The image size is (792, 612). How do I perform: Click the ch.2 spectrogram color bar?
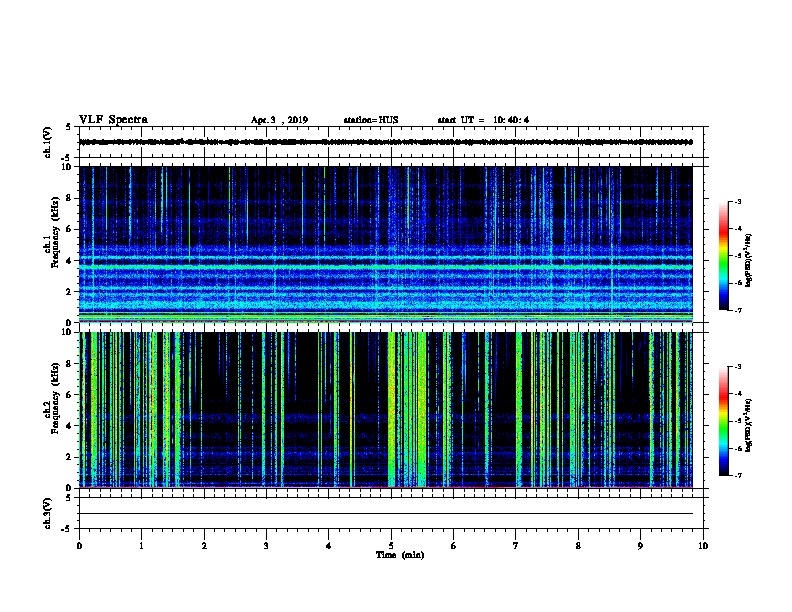(723, 421)
